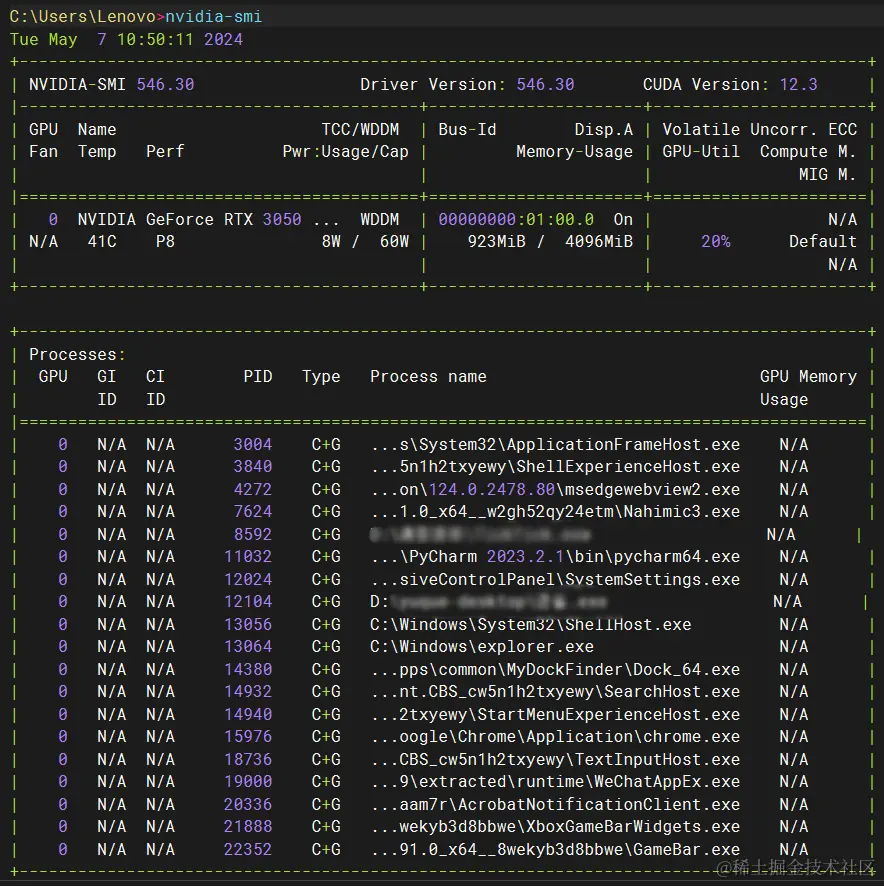Select PID 20336
Viewport: 884px width, 886px height.
pos(248,805)
